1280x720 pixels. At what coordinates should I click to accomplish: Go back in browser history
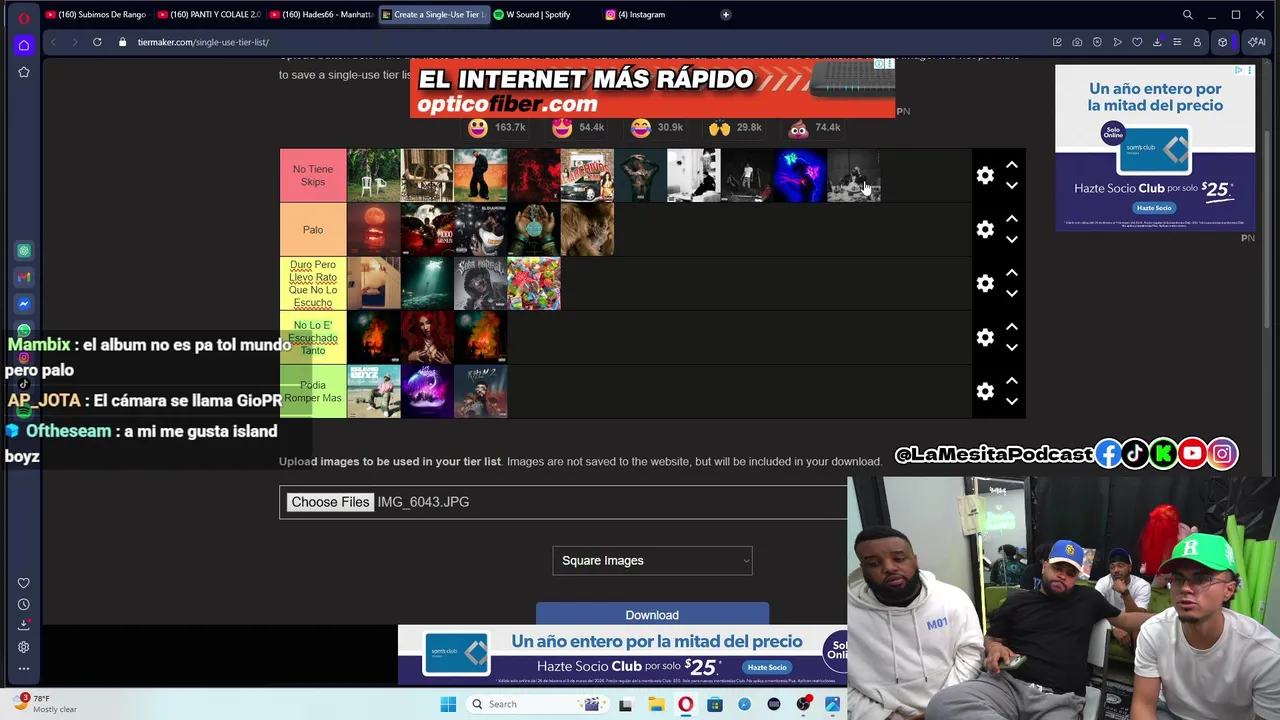53,42
